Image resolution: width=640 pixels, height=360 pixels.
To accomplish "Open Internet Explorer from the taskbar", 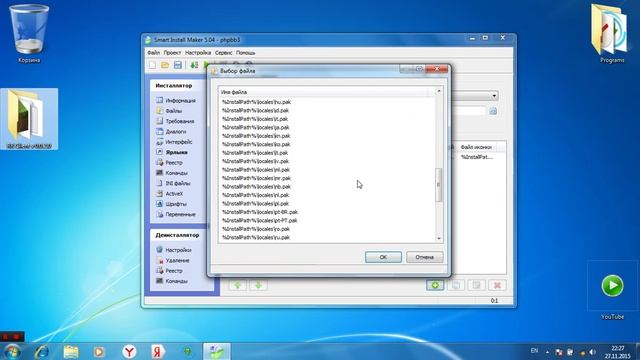I will [x=42, y=351].
